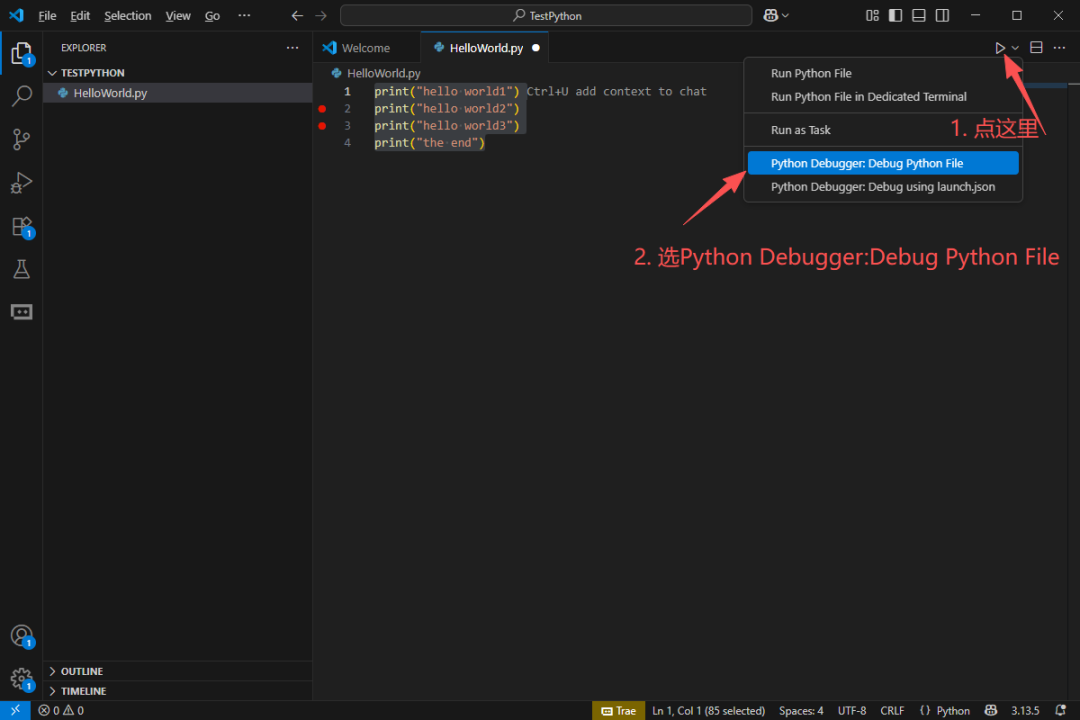This screenshot has width=1080, height=720.
Task: Open the chat panel icon in activity bar
Action: click(x=21, y=312)
